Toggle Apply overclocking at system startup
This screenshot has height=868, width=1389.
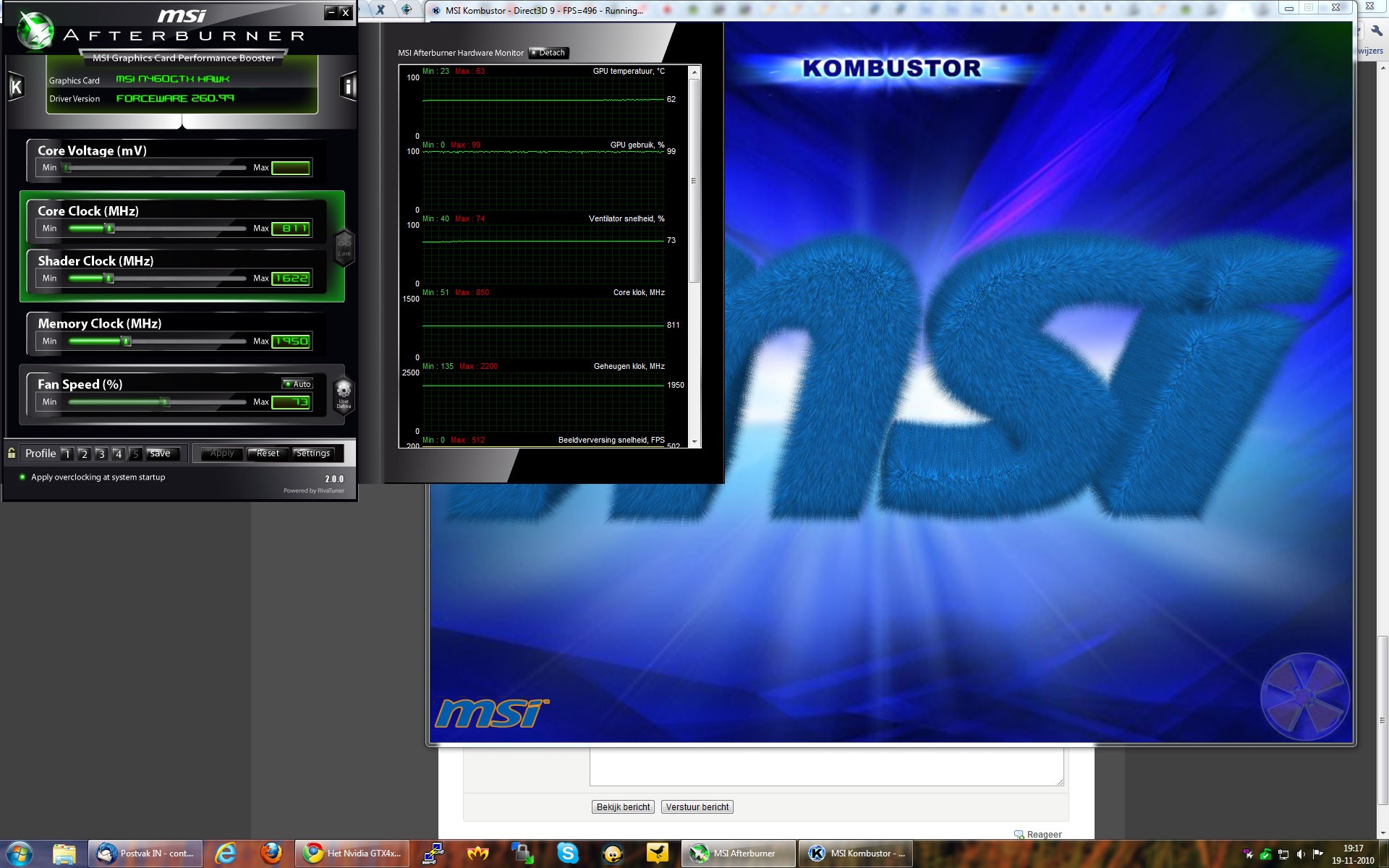[22, 477]
